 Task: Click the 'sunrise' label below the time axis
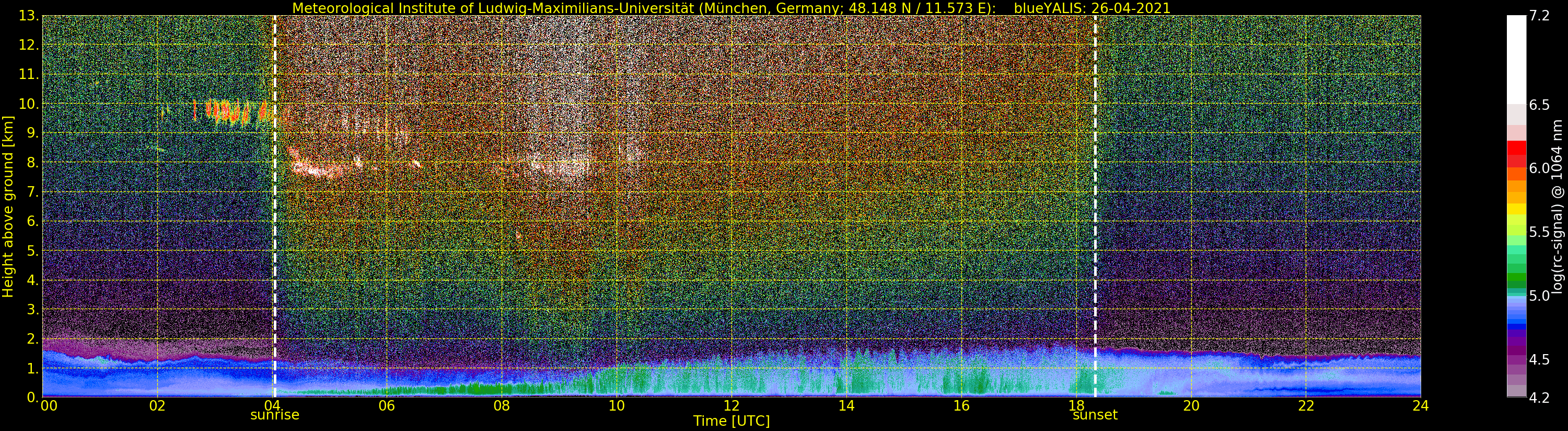pos(274,415)
